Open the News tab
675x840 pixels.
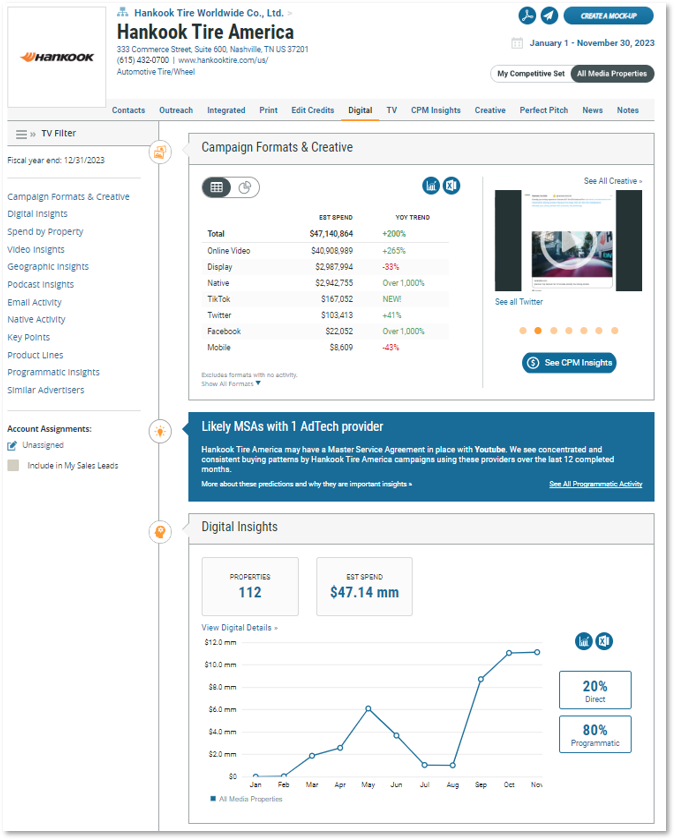pos(592,110)
